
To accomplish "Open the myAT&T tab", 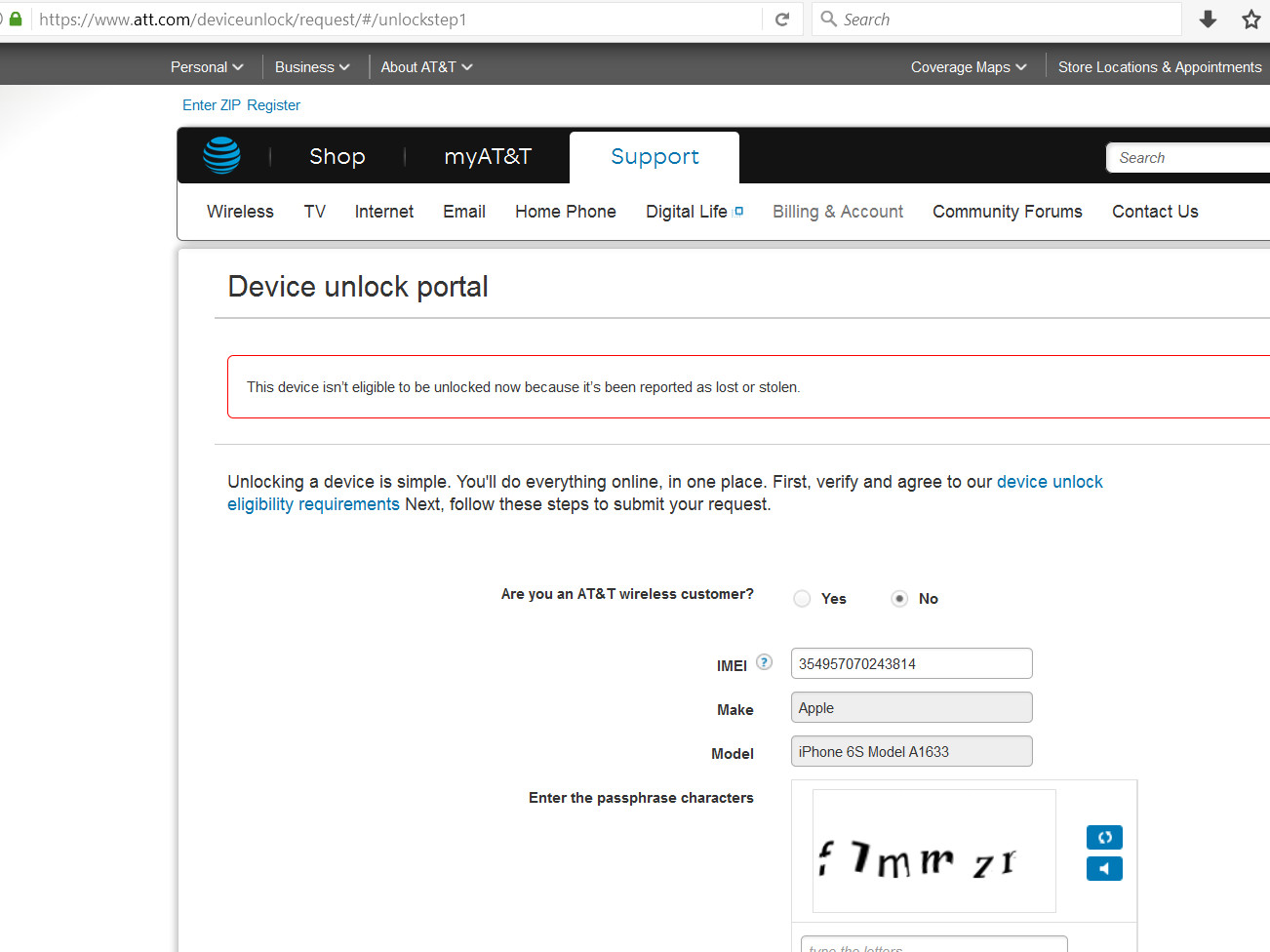I will (487, 157).
